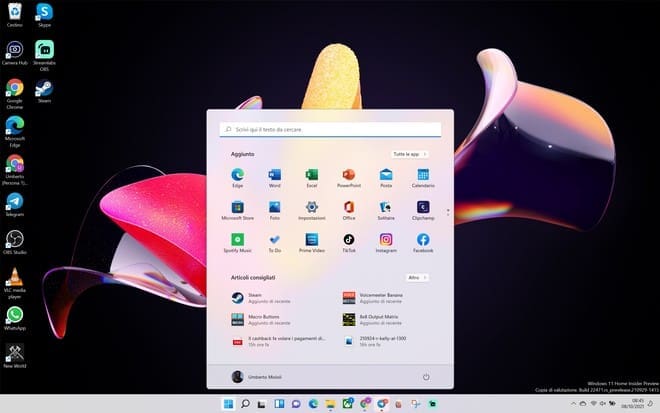Screen dimensions: 660x413
Task: Open Excel in the Start menu
Action: (312, 175)
